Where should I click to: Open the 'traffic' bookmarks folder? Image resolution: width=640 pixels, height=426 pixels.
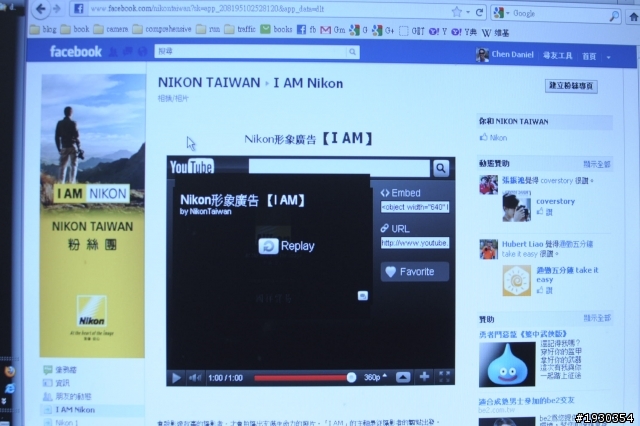click(240, 29)
